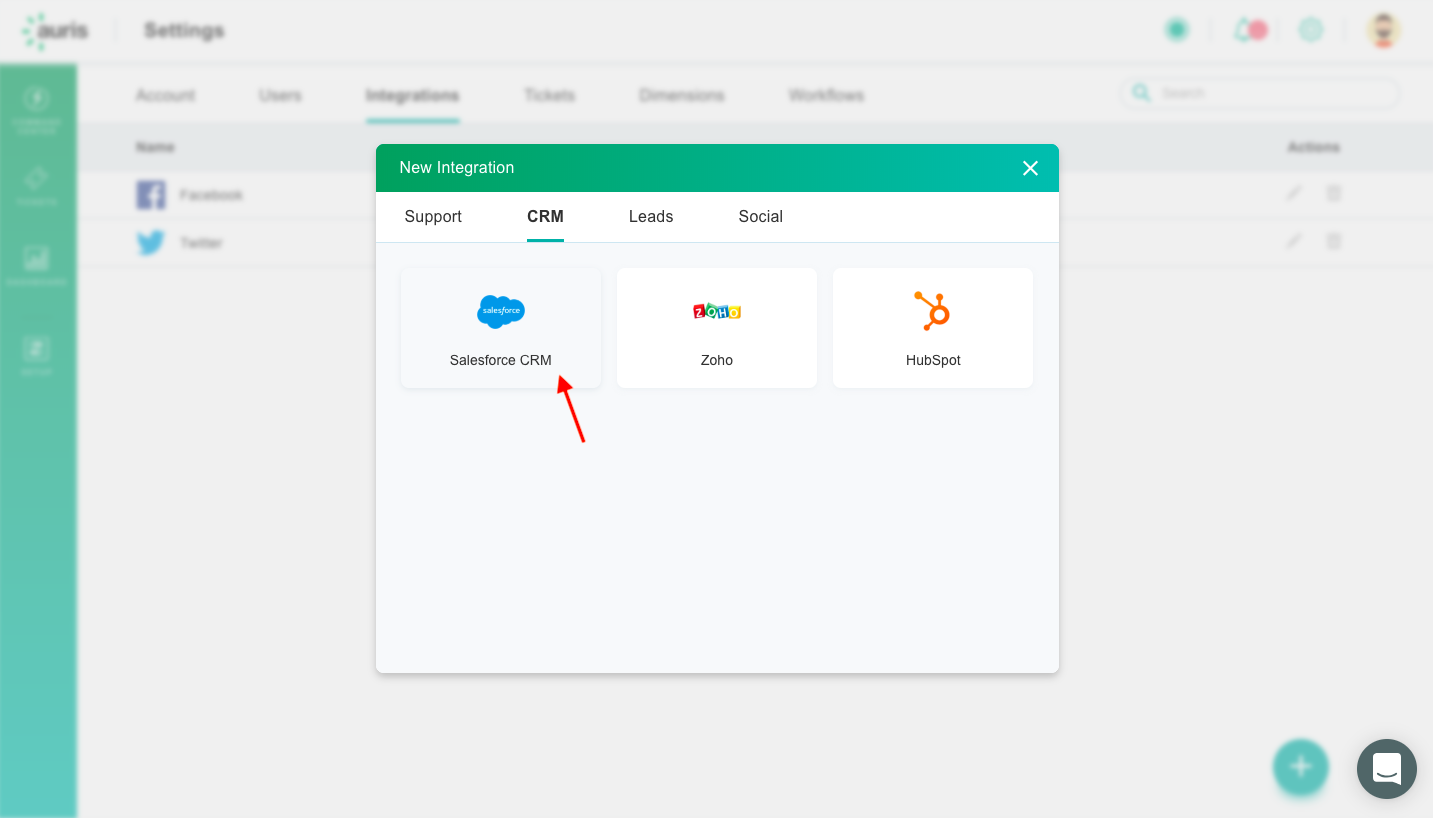Delete the Twitter integration
The height and width of the screenshot is (818, 1433).
[1333, 241]
